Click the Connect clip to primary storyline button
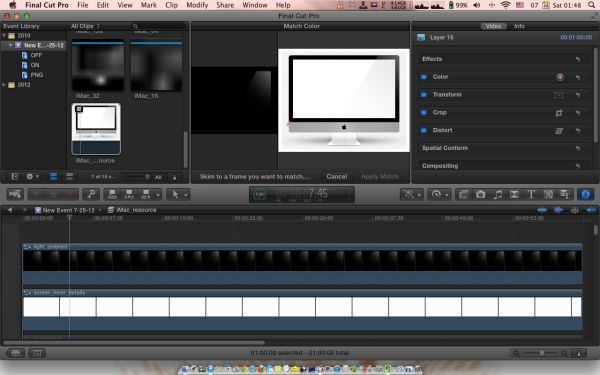 [x=112, y=194]
